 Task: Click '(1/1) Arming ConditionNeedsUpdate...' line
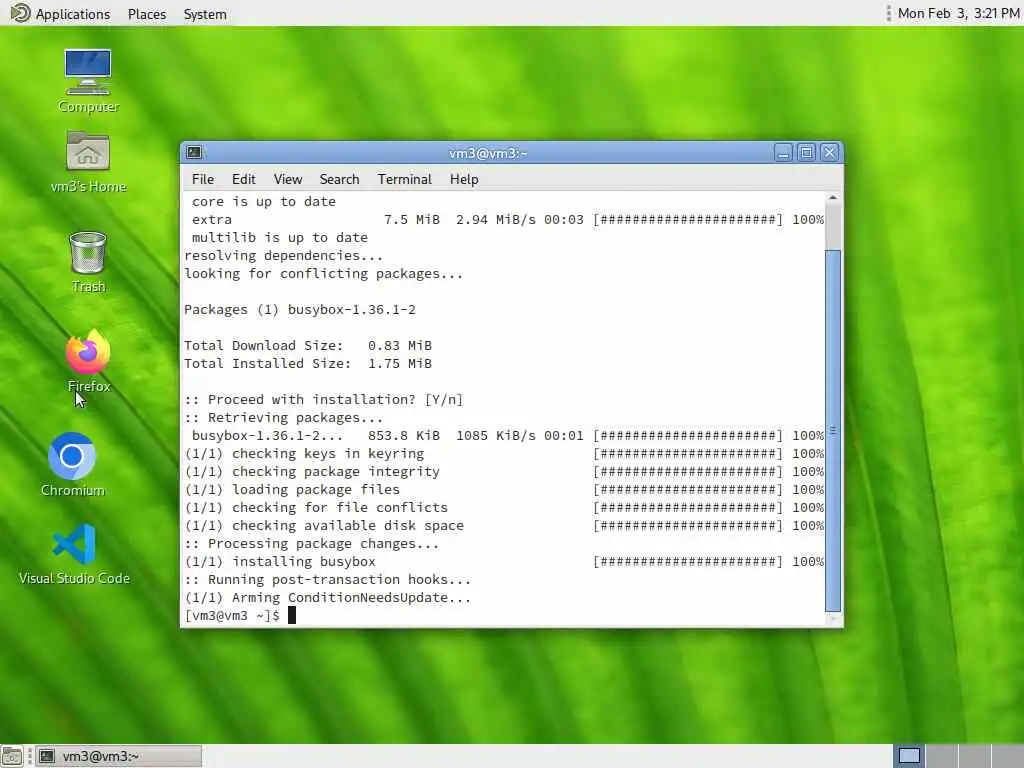327,598
